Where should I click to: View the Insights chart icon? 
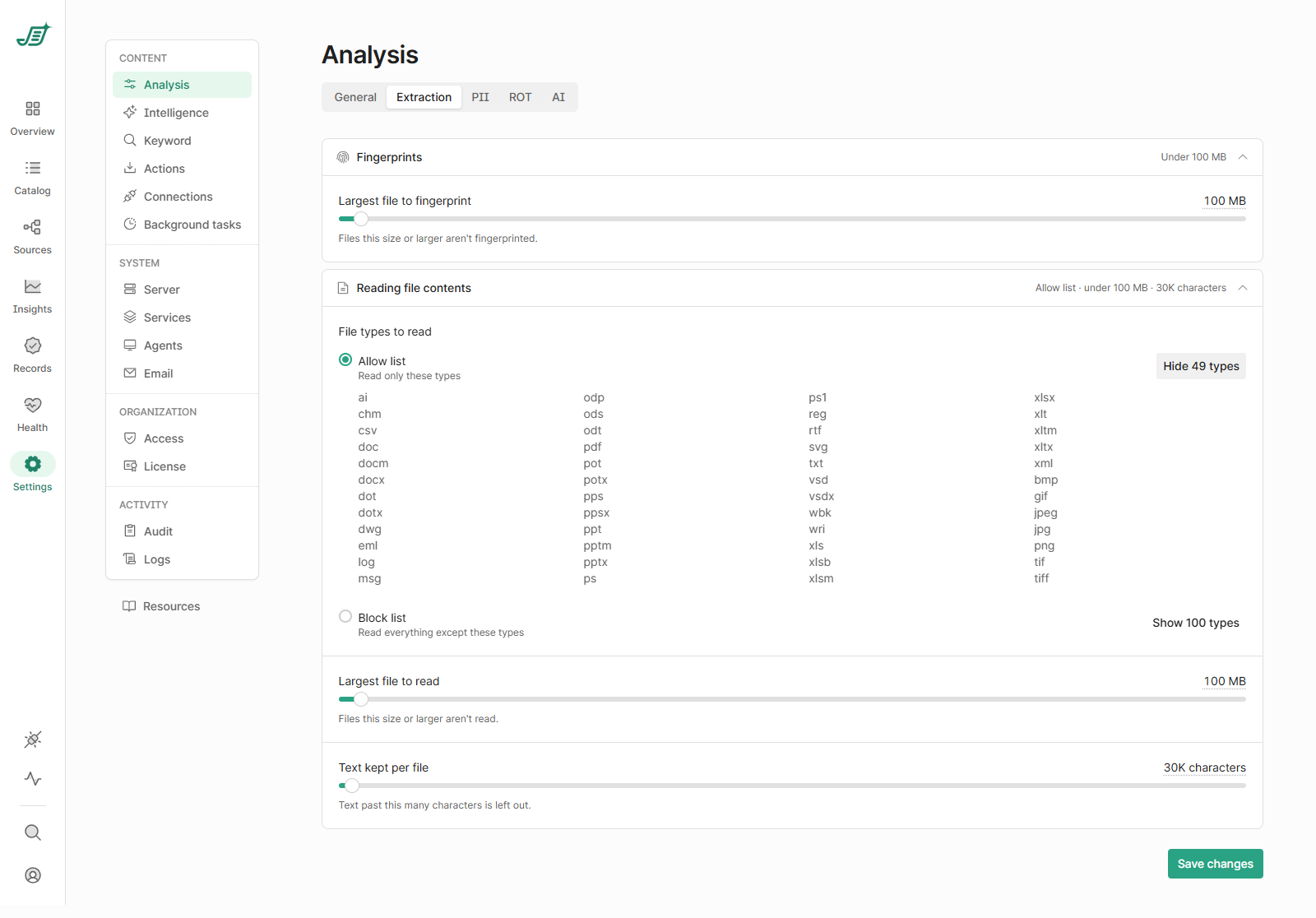[x=33, y=286]
